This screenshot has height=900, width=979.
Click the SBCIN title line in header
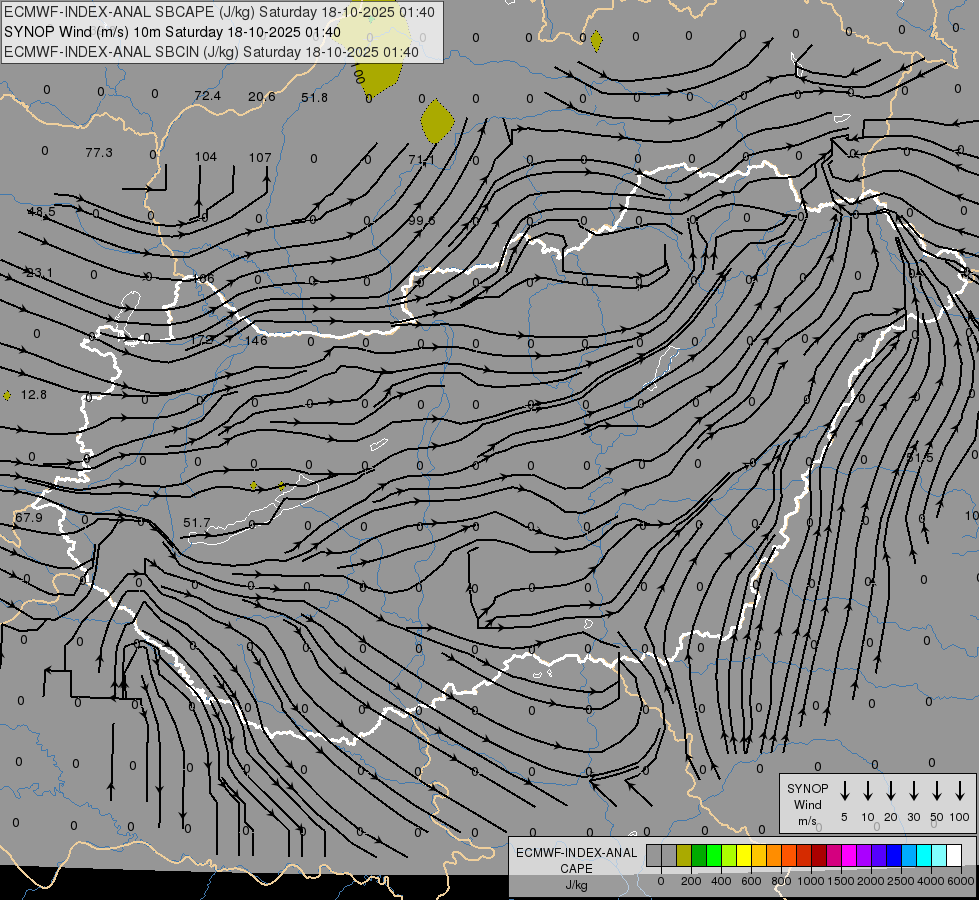pyautogui.click(x=211, y=52)
